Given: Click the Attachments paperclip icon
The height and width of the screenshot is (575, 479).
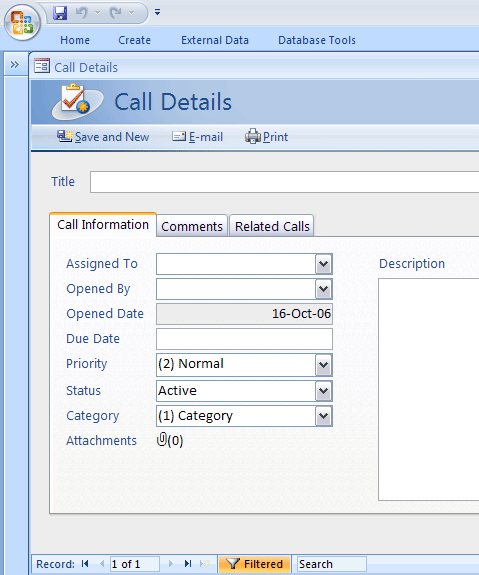Looking at the screenshot, I should click(162, 439).
